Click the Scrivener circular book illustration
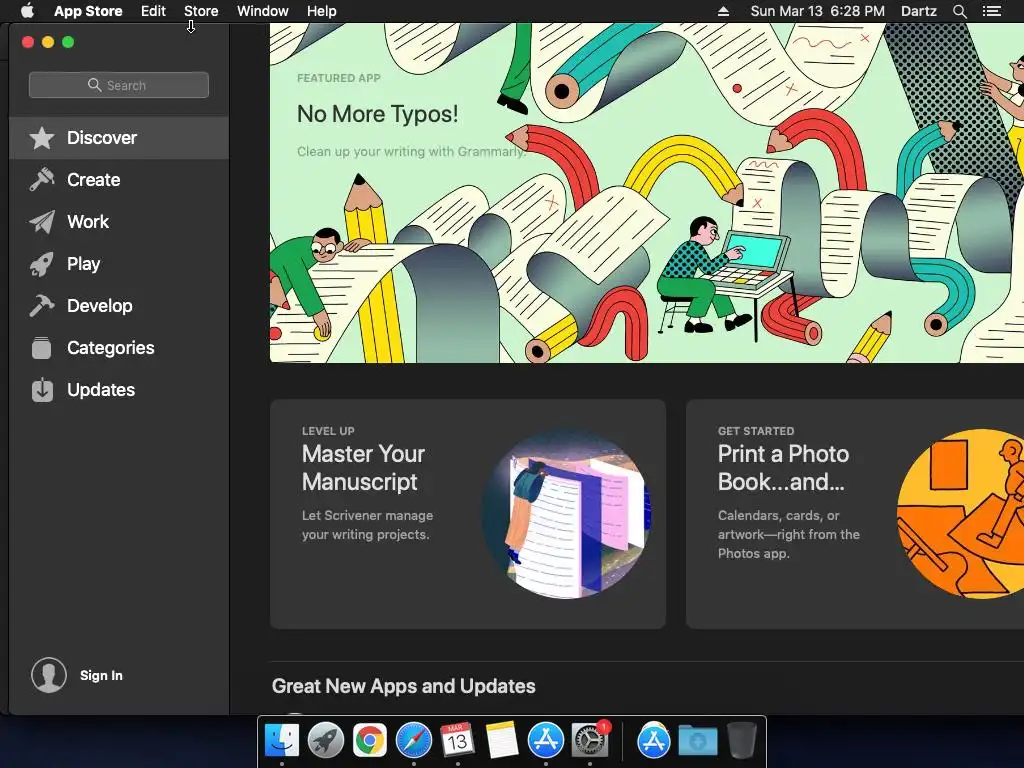Screen dimensions: 1024x768 (x=567, y=514)
